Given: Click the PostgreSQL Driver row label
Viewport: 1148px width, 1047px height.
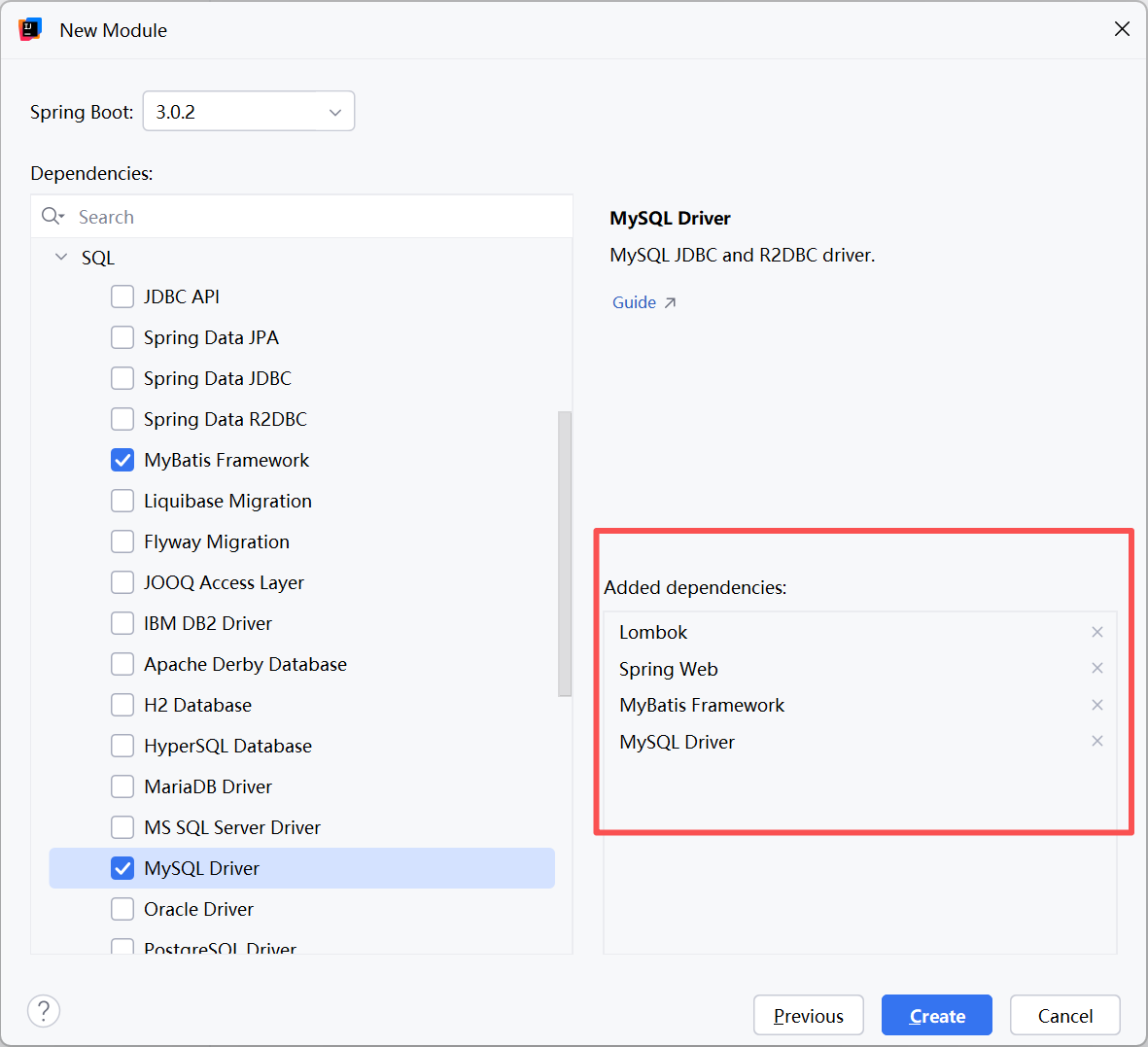Looking at the screenshot, I should coord(220,948).
